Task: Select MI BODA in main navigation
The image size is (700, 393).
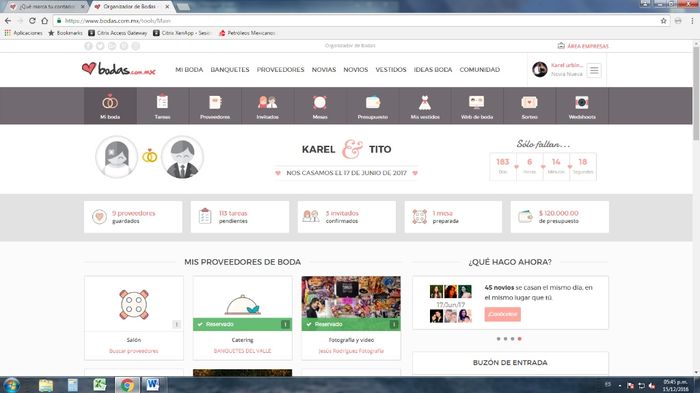Action: 189,70
